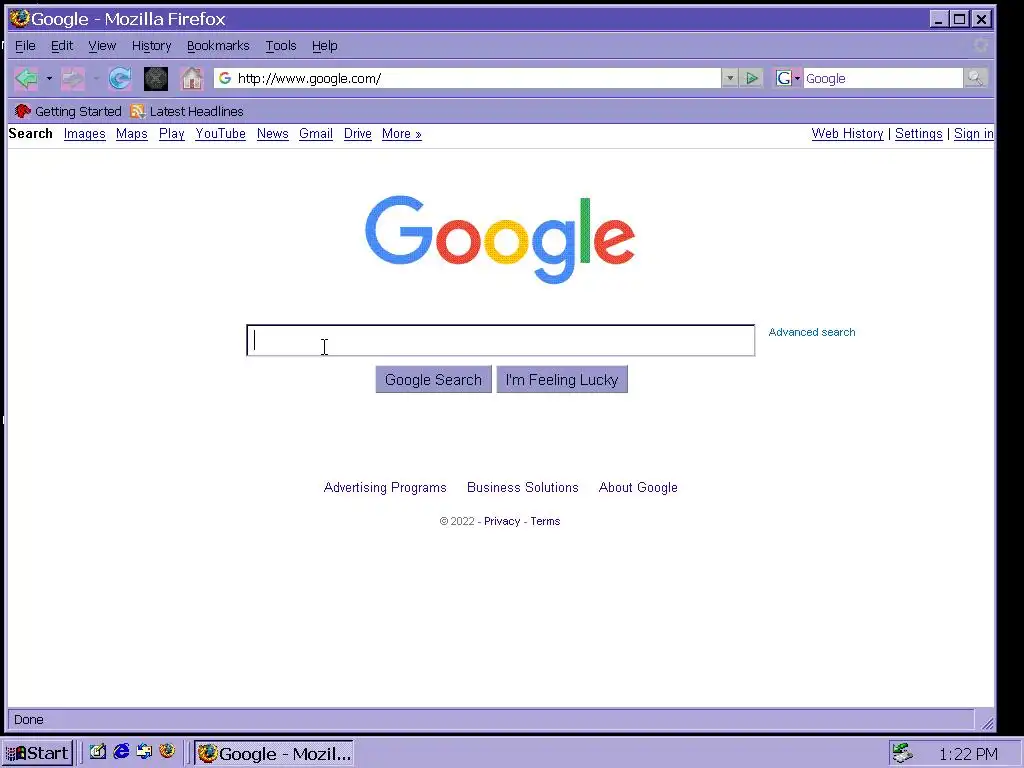Image resolution: width=1024 pixels, height=768 pixels.
Task: Open the File menu
Action: point(25,46)
